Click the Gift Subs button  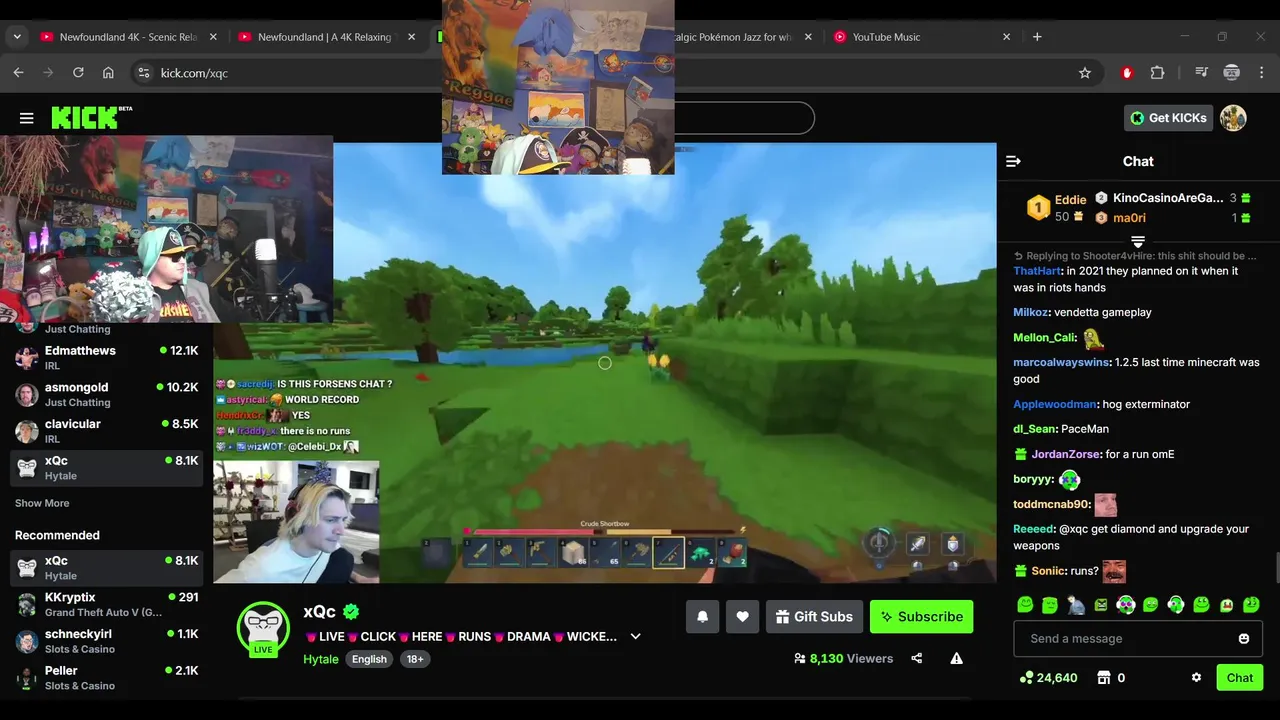tap(814, 617)
